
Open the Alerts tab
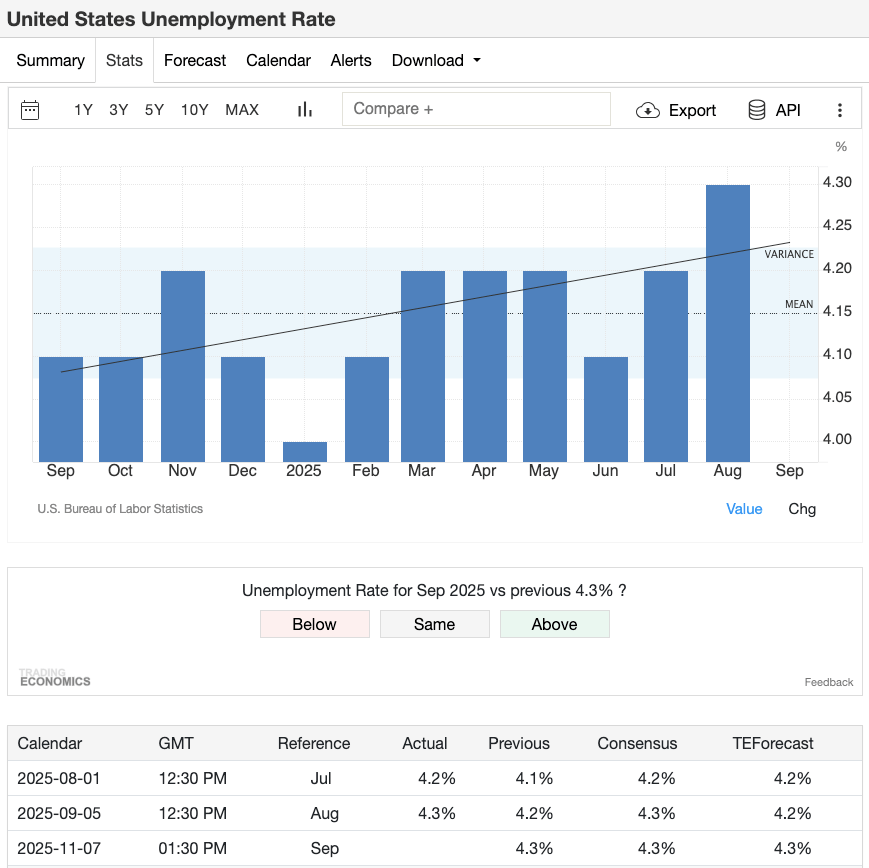[351, 60]
